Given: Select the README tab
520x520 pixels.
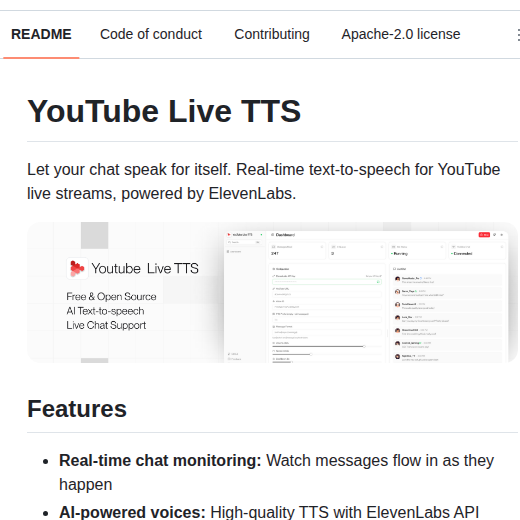Looking at the screenshot, I should 41,34.
